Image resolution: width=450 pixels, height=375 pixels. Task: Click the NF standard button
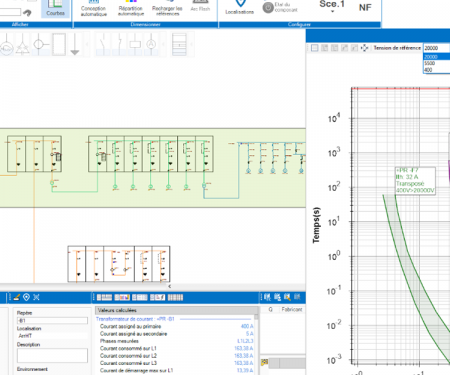(365, 7)
